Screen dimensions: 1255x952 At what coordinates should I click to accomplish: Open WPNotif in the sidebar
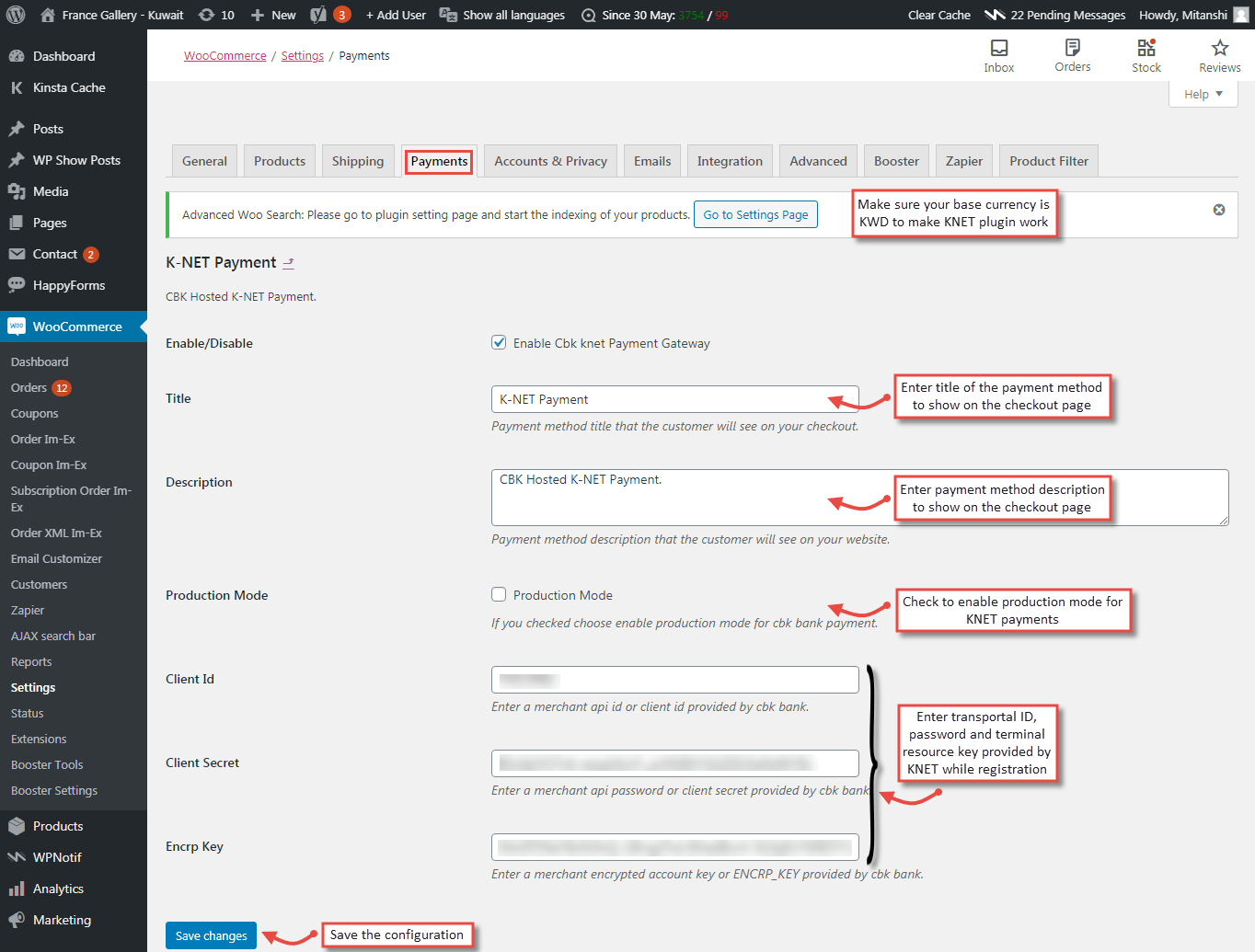coord(74,857)
